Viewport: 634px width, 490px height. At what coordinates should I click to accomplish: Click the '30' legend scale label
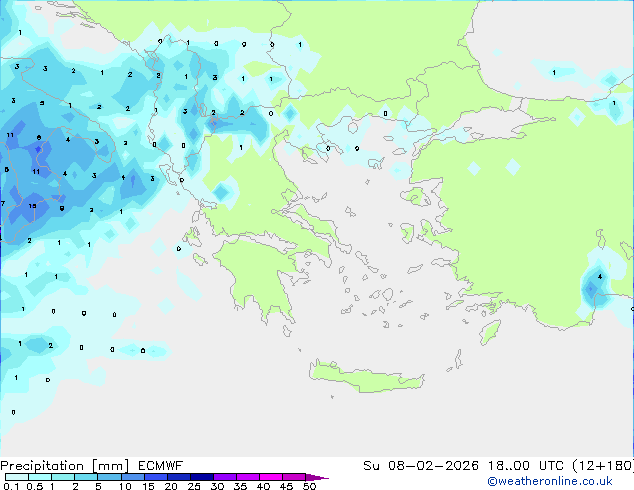pyautogui.click(x=217, y=486)
